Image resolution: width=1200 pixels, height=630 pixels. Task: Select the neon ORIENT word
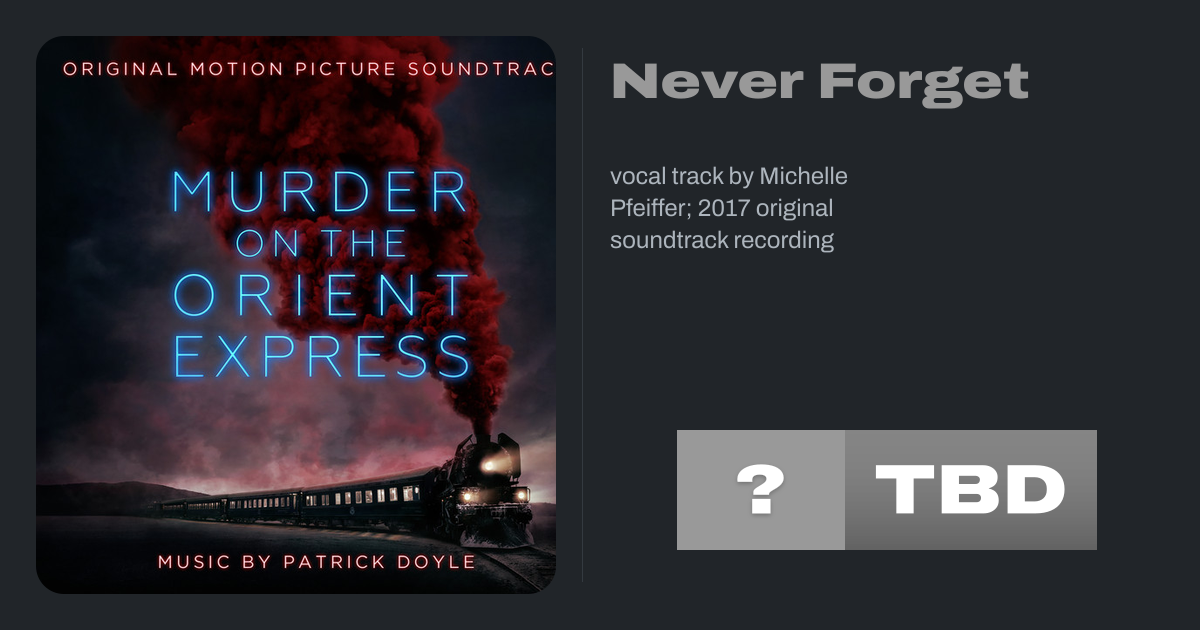point(321,295)
